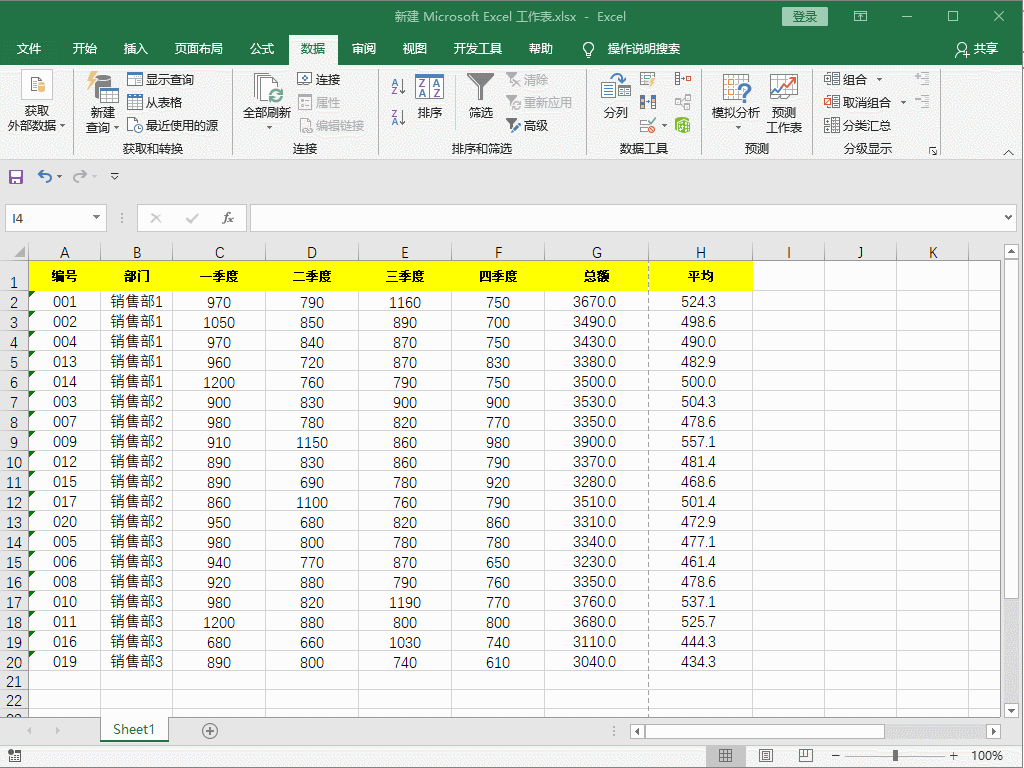Click Ungroup (取消组合)
Viewport: 1024px width, 768px height.
(857, 103)
